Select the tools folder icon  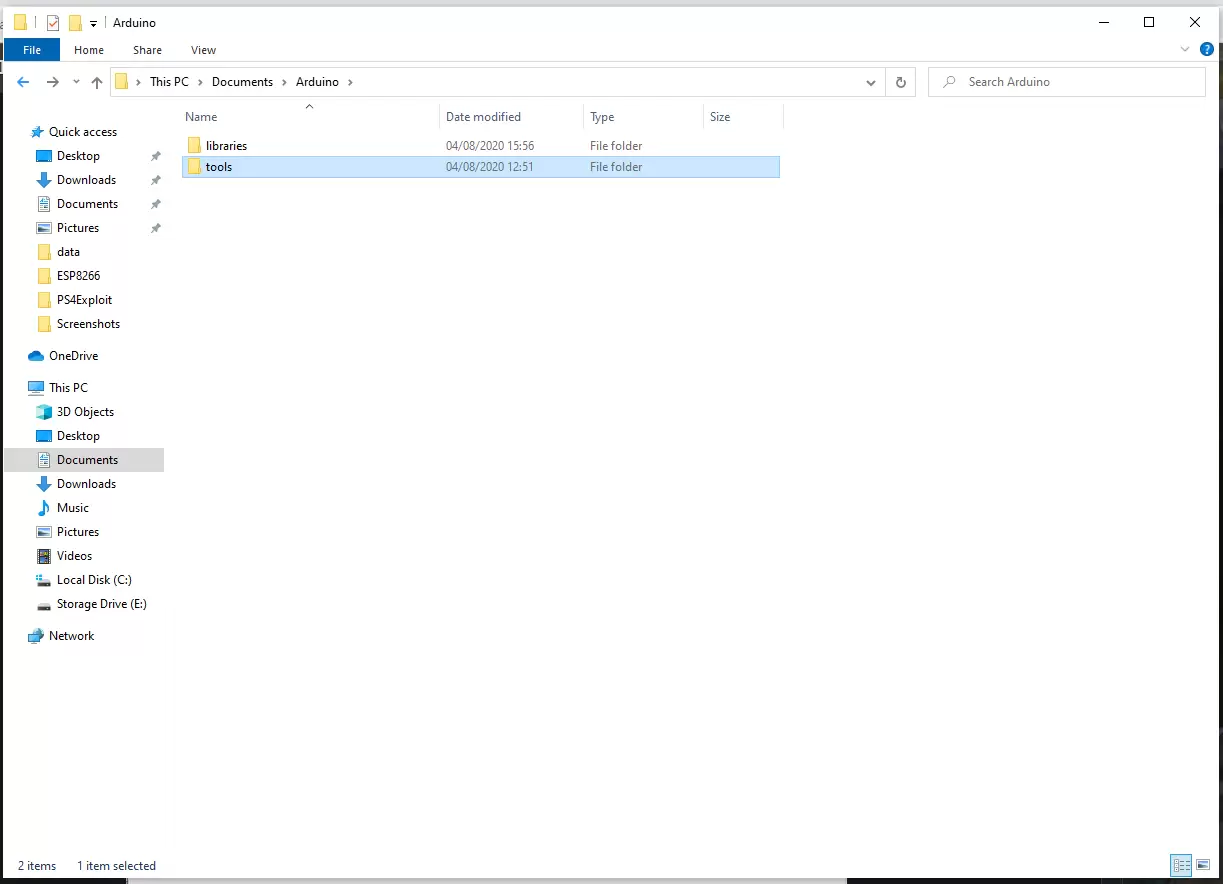194,167
